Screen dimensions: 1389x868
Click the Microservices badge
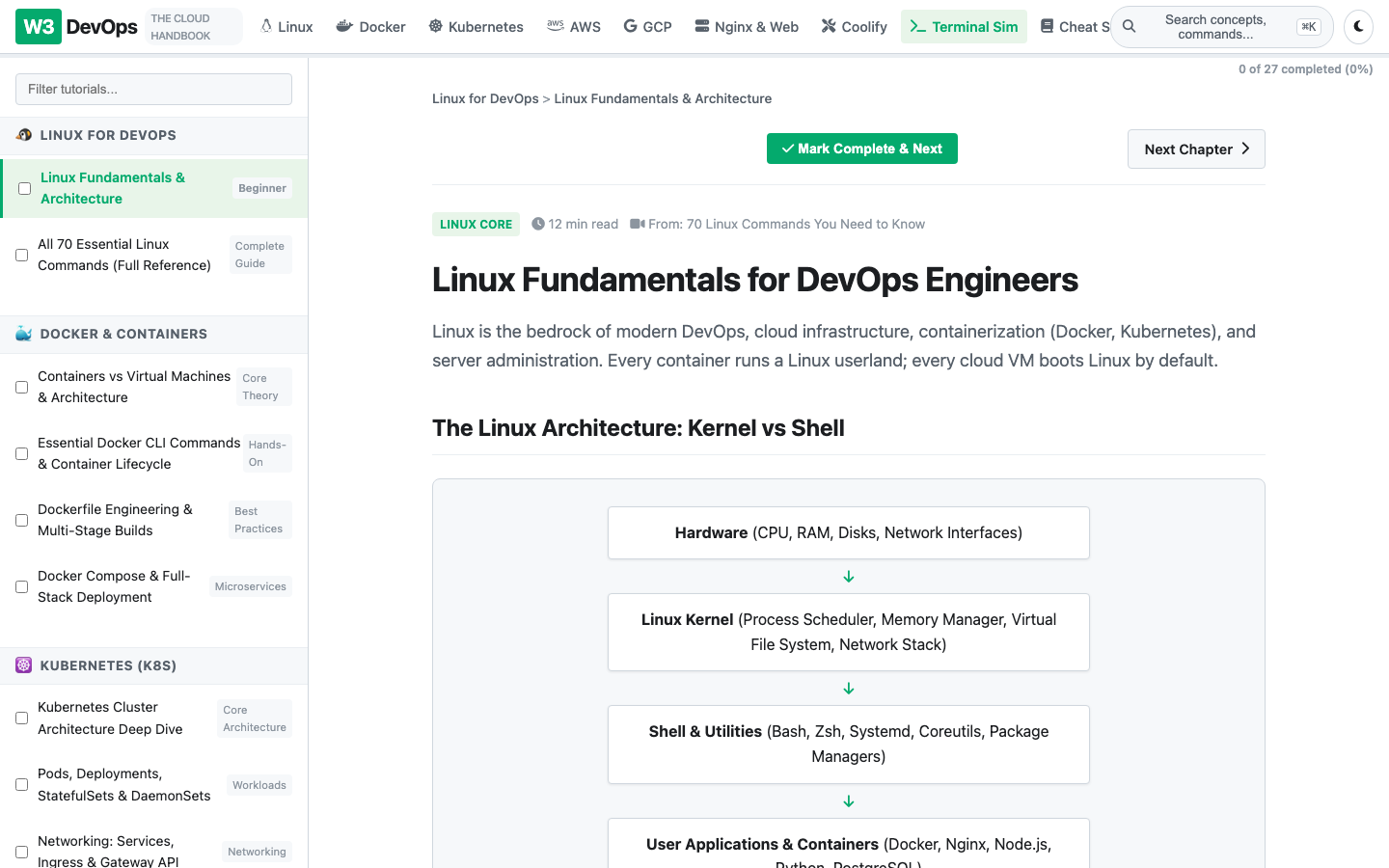(x=251, y=586)
